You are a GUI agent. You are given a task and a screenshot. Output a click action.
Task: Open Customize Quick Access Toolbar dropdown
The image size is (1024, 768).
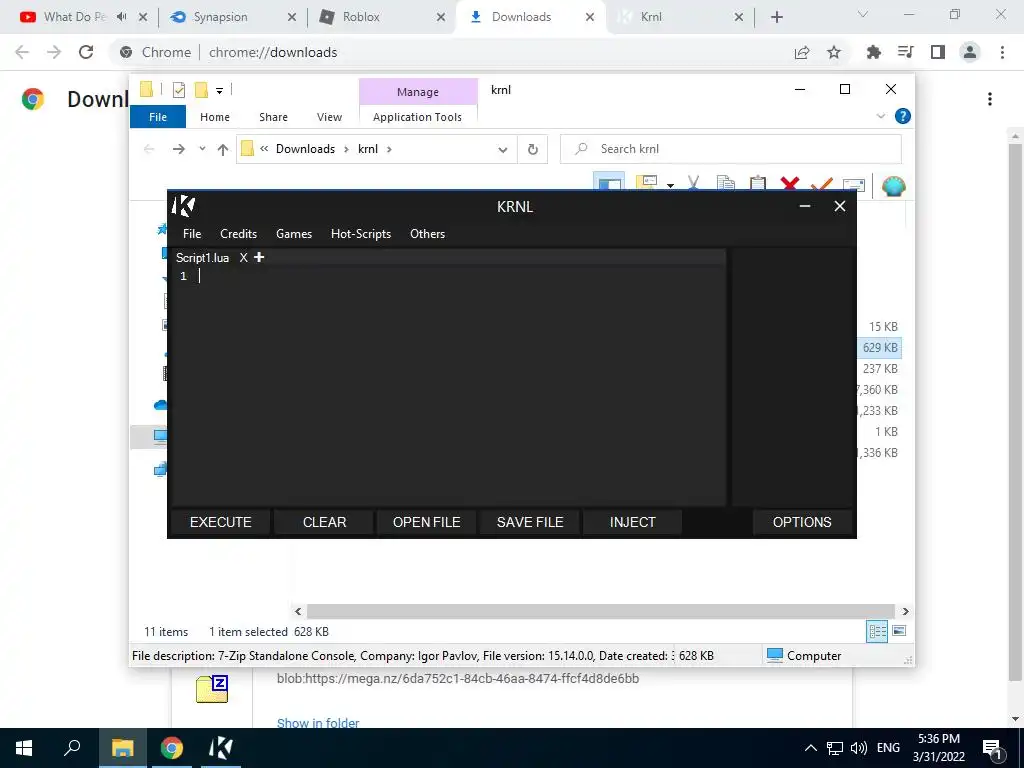pos(219,91)
